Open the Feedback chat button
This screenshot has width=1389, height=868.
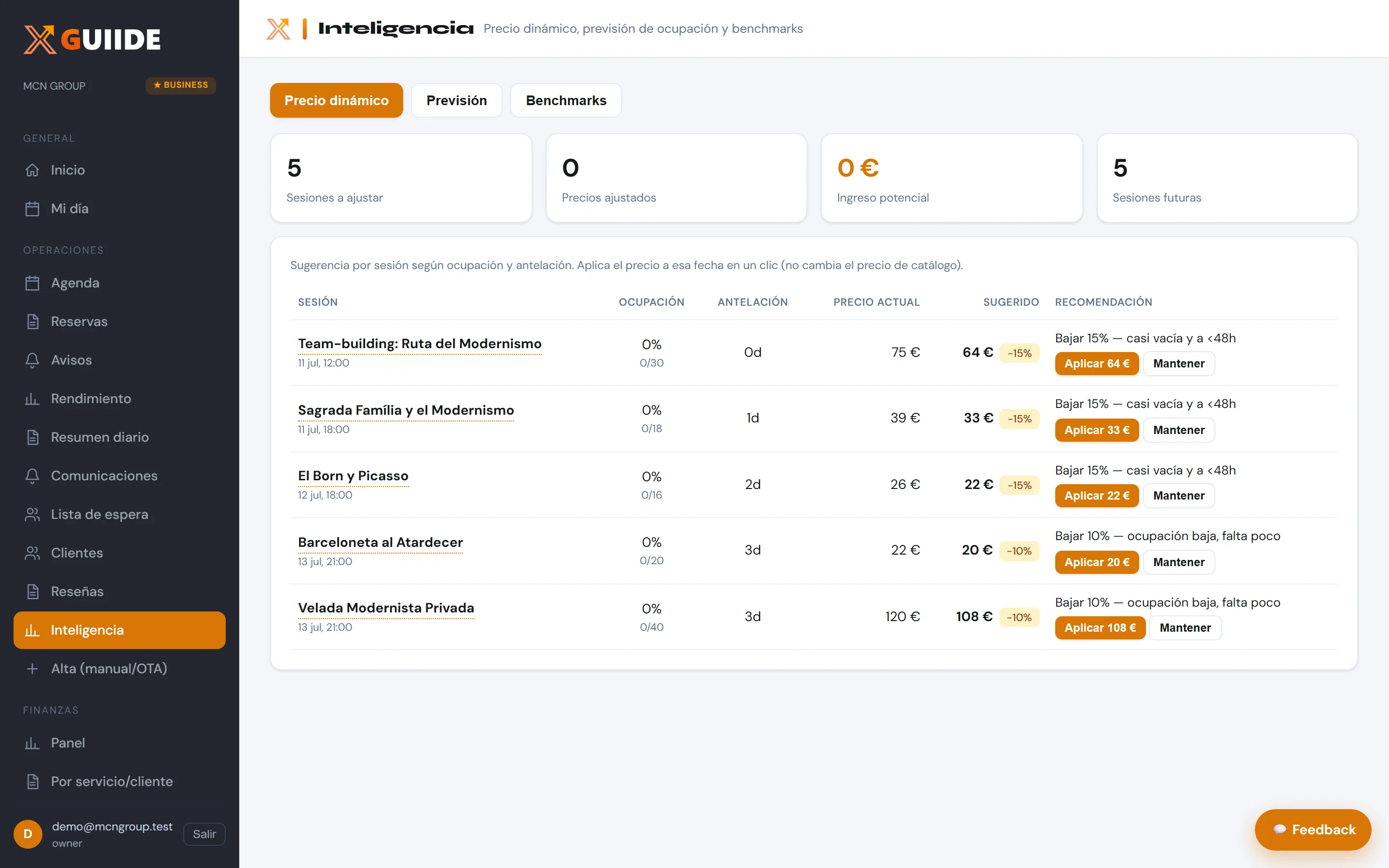point(1313,829)
